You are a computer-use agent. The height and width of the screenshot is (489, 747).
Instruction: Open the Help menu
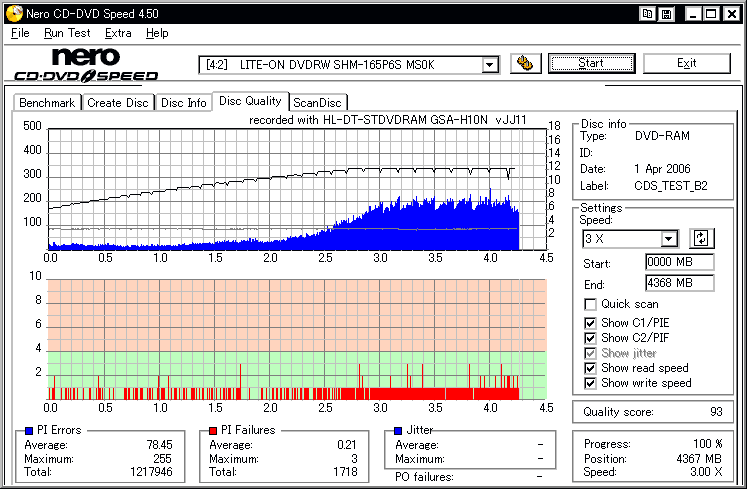tap(157, 33)
